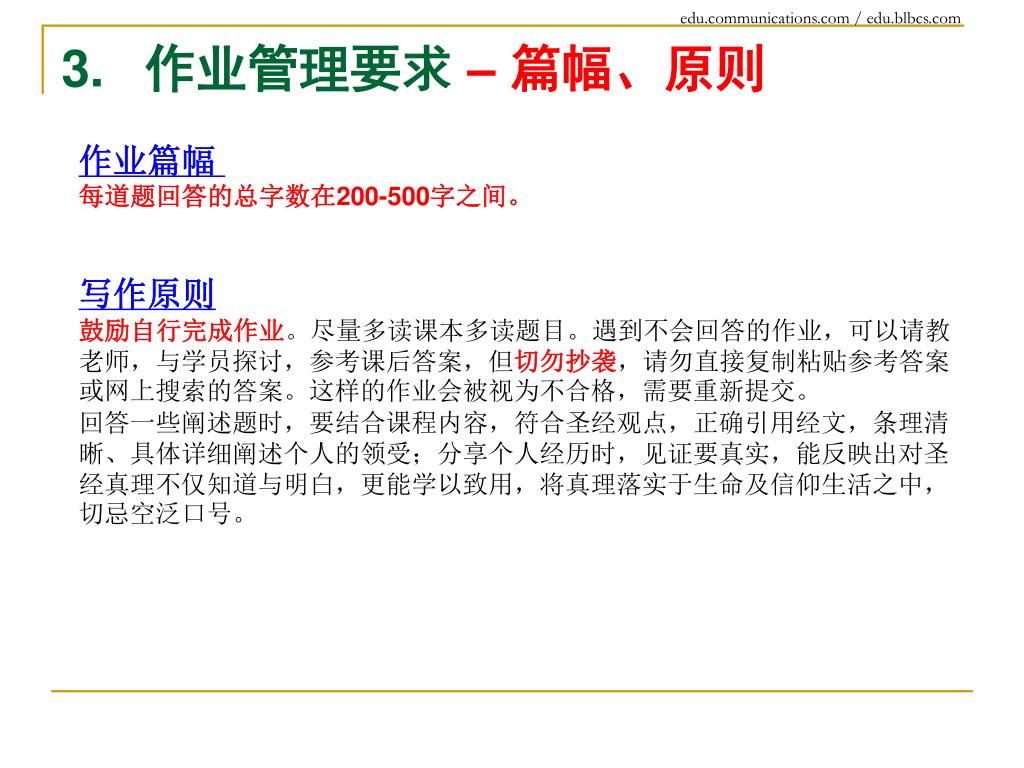Click the red title text 篇幅、原则
Screen dimensions: 1024x768
[637, 68]
